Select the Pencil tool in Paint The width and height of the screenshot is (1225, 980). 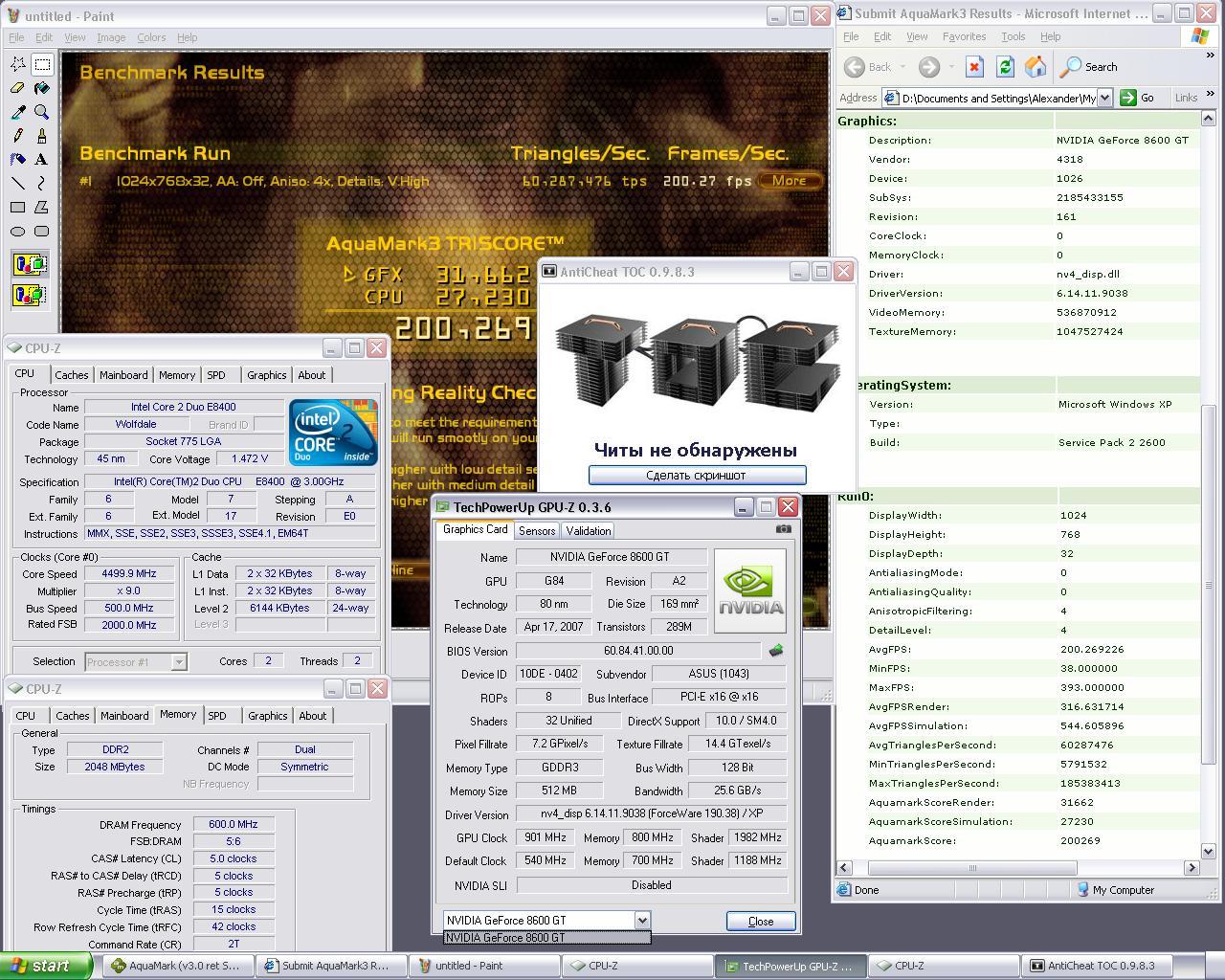click(x=18, y=136)
